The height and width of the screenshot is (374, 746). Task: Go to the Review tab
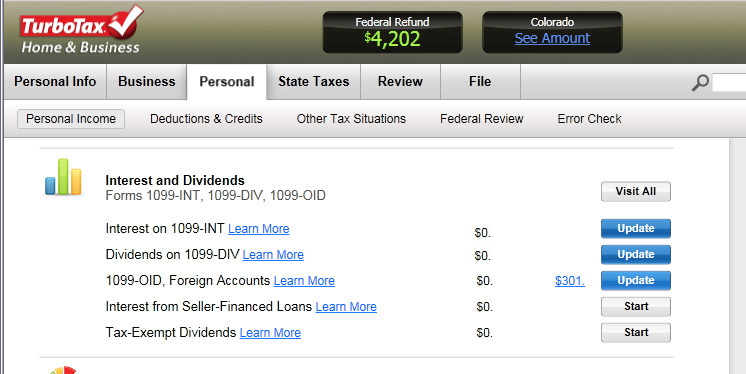coord(400,82)
